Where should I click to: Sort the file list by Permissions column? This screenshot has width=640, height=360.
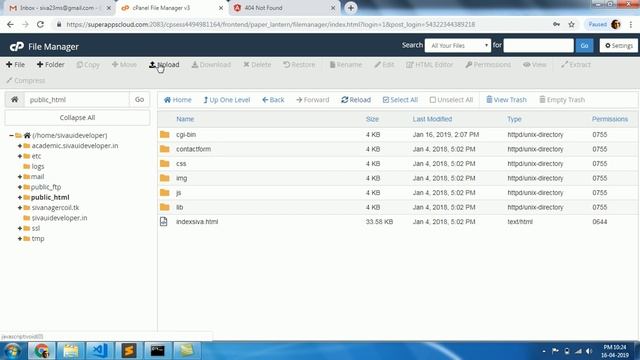coord(610,119)
